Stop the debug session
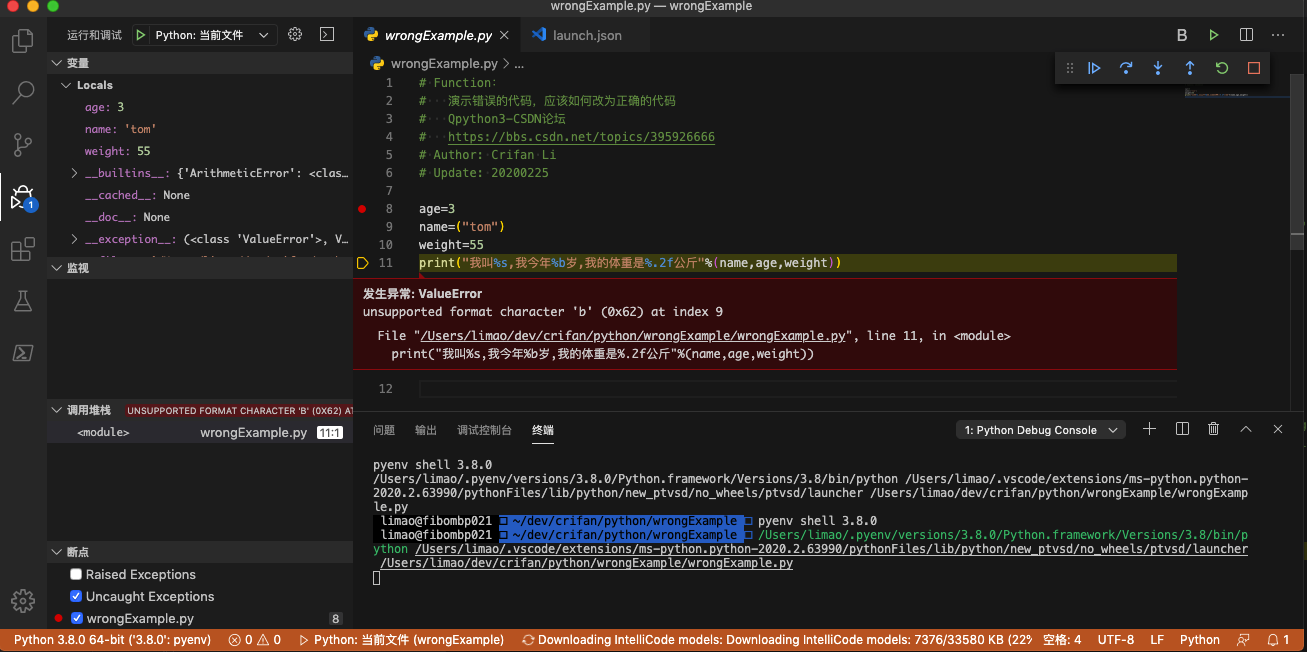The width and height of the screenshot is (1307, 652). 1254,68
